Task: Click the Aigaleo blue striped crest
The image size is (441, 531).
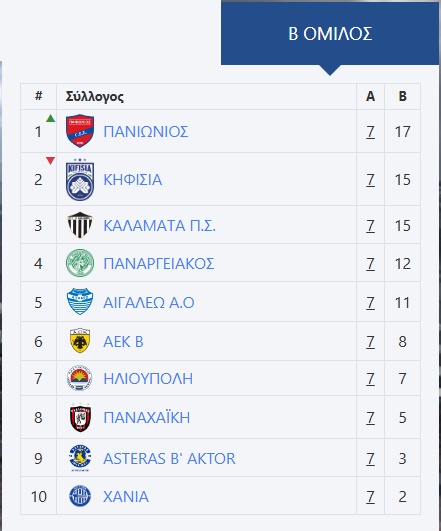Action: tap(80, 302)
